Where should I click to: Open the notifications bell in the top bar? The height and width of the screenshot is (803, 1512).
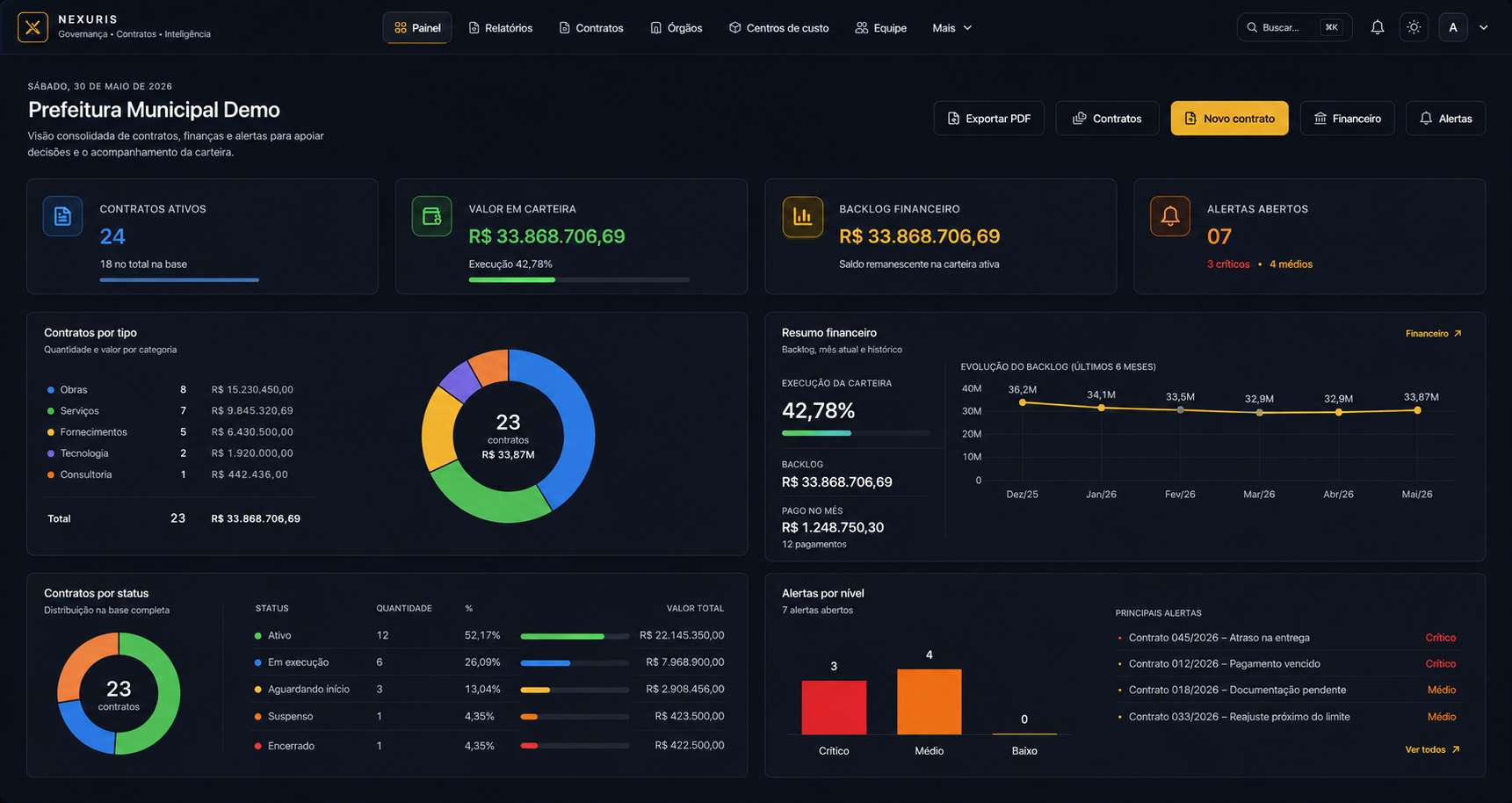click(1377, 27)
